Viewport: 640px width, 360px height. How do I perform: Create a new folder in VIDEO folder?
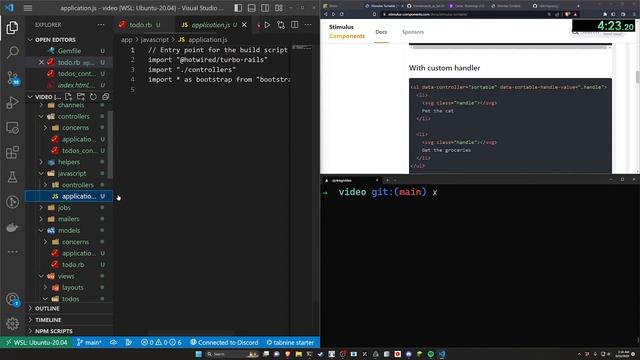(81, 97)
